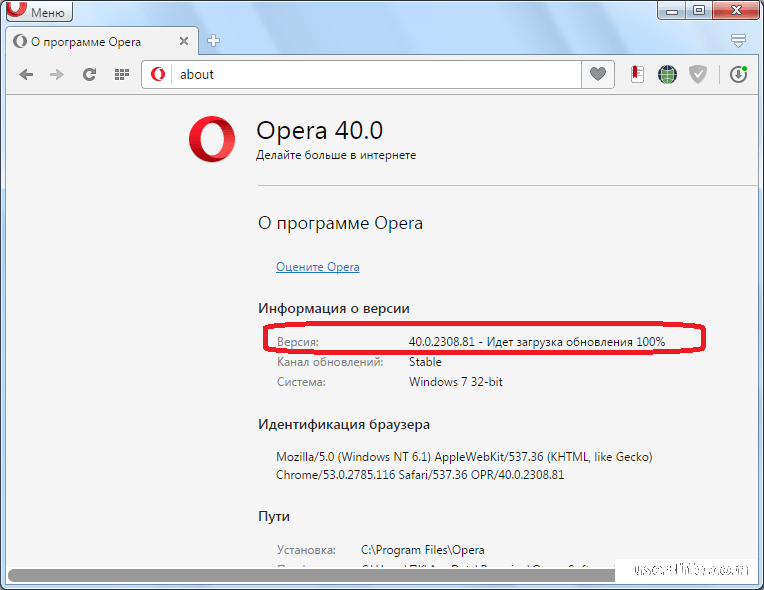Reload the page with the refresh icon
The image size is (764, 590).
point(89,75)
